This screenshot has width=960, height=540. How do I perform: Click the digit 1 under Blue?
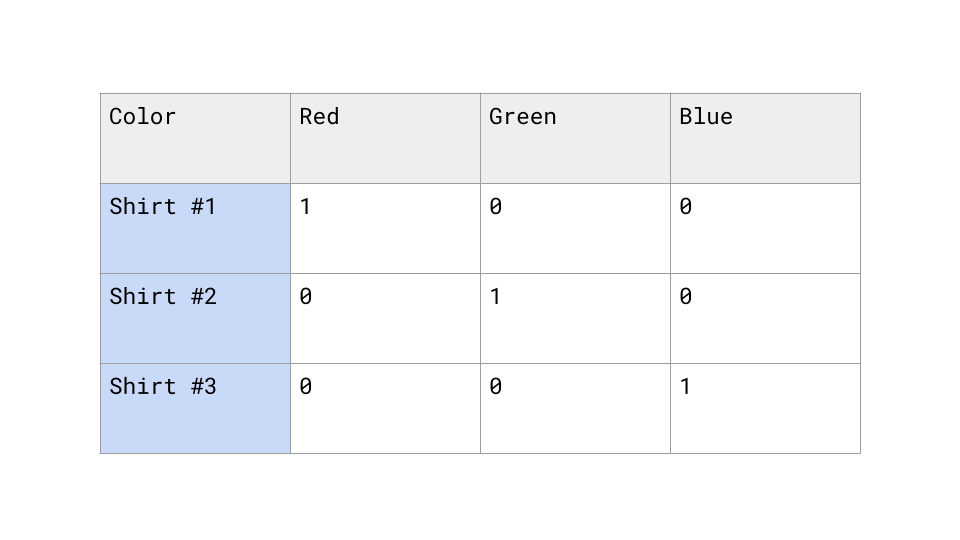coord(685,387)
